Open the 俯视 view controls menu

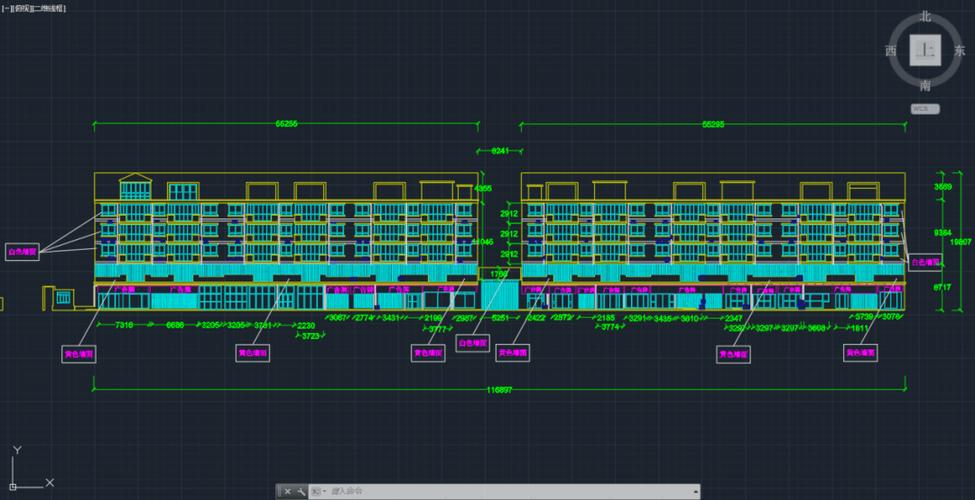[x=22, y=7]
